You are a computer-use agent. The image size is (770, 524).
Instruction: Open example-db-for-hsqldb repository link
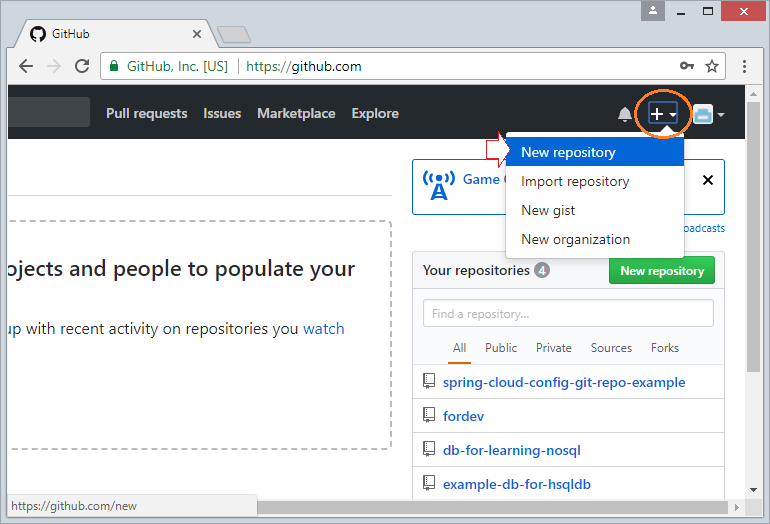pos(517,484)
